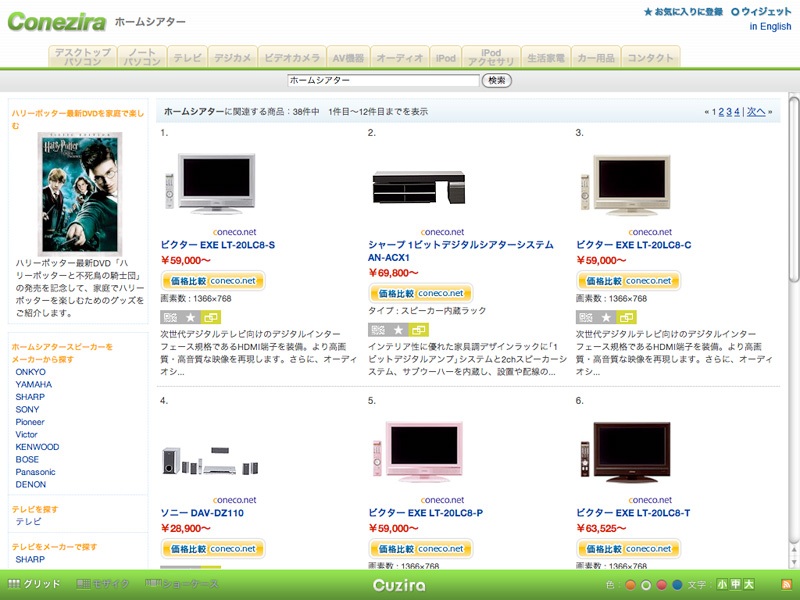Viewport: 800px width, 600px height.
Task: Open the RSS feed icon
Action: click(x=786, y=585)
